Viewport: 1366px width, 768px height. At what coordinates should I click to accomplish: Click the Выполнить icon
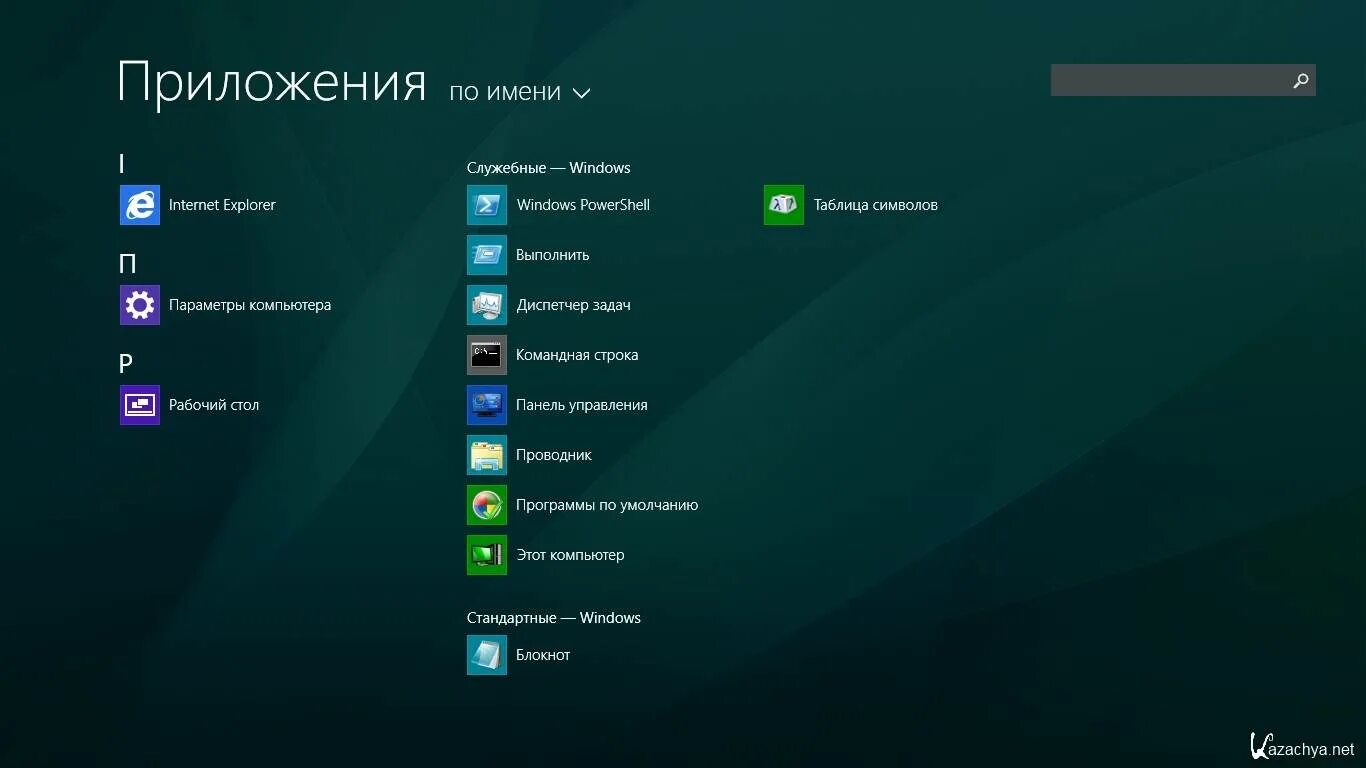point(487,255)
